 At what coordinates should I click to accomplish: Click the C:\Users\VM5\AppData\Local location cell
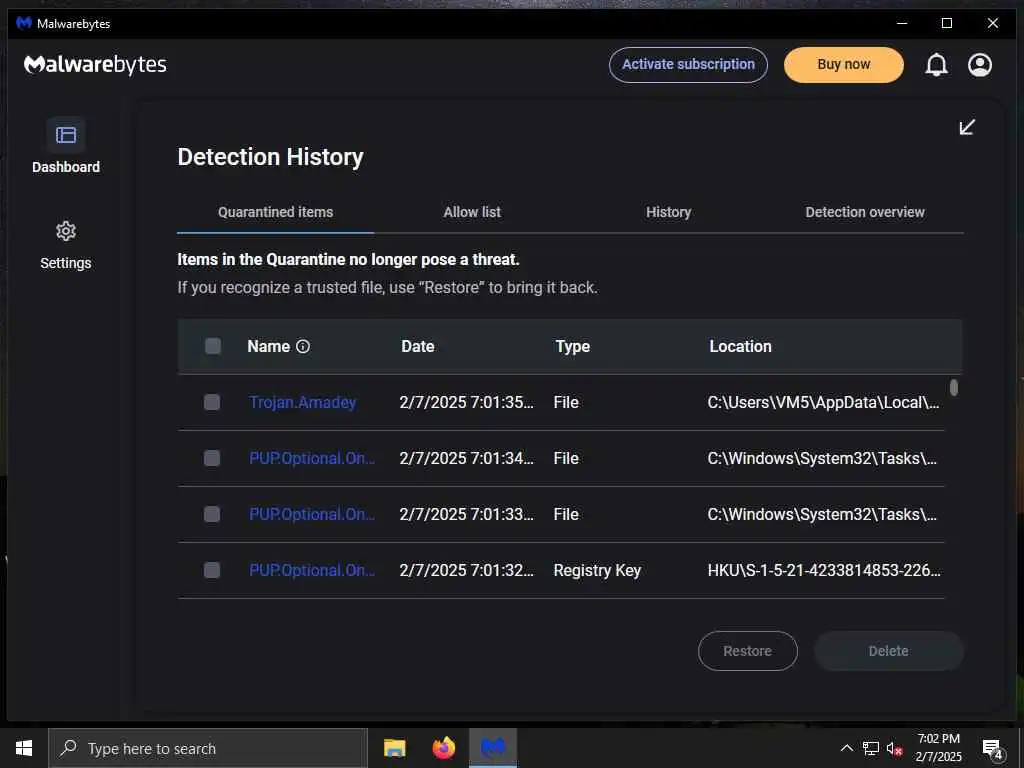824,402
